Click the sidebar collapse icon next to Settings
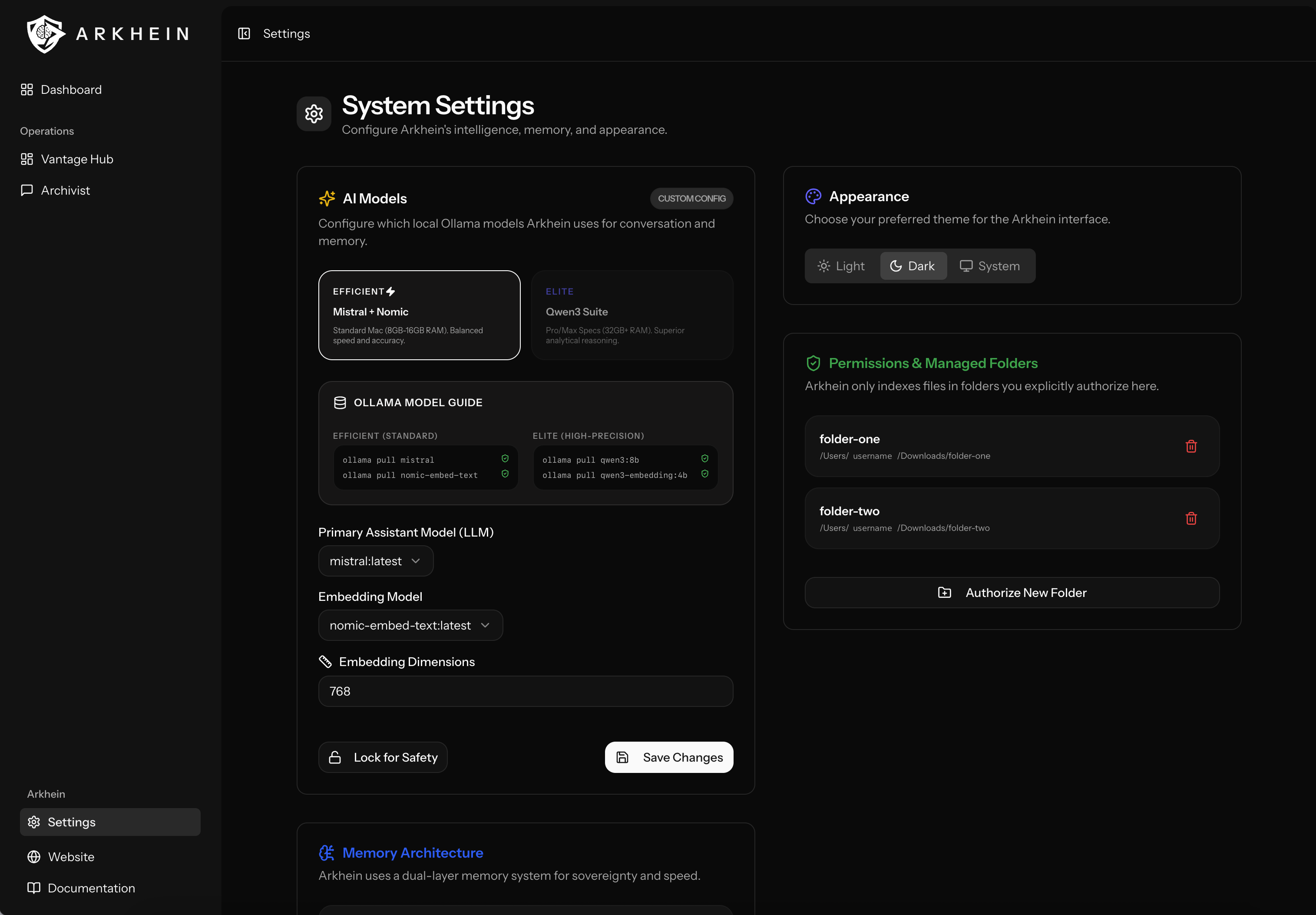The image size is (1316, 915). [x=244, y=33]
